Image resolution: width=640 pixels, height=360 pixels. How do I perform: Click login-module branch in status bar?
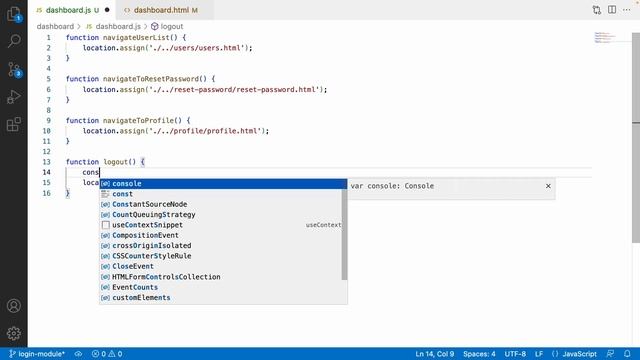37,354
